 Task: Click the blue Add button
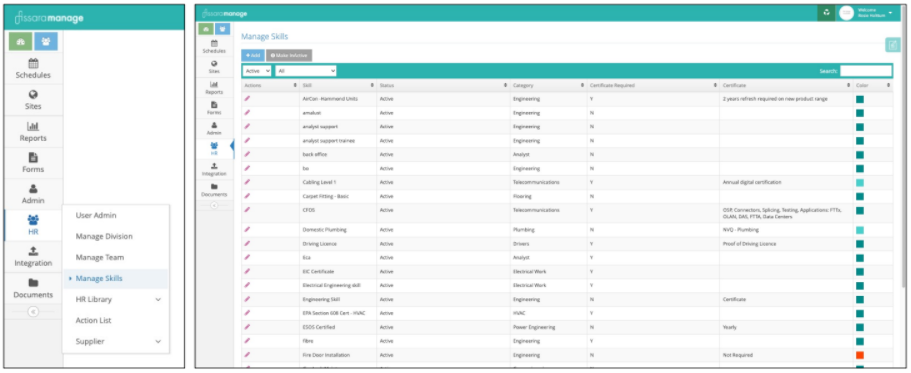(253, 55)
